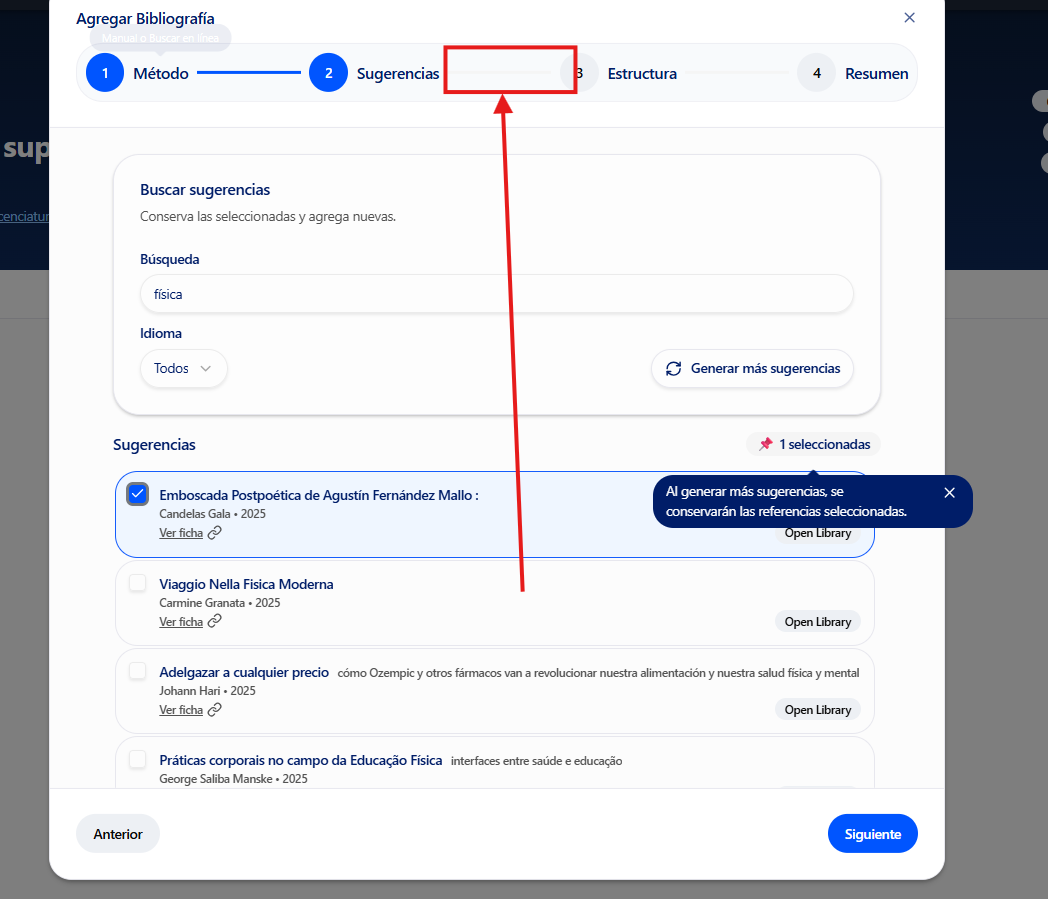Check Viaggio Nella Fisica Moderna
Image resolution: width=1048 pixels, height=899 pixels.
(138, 583)
